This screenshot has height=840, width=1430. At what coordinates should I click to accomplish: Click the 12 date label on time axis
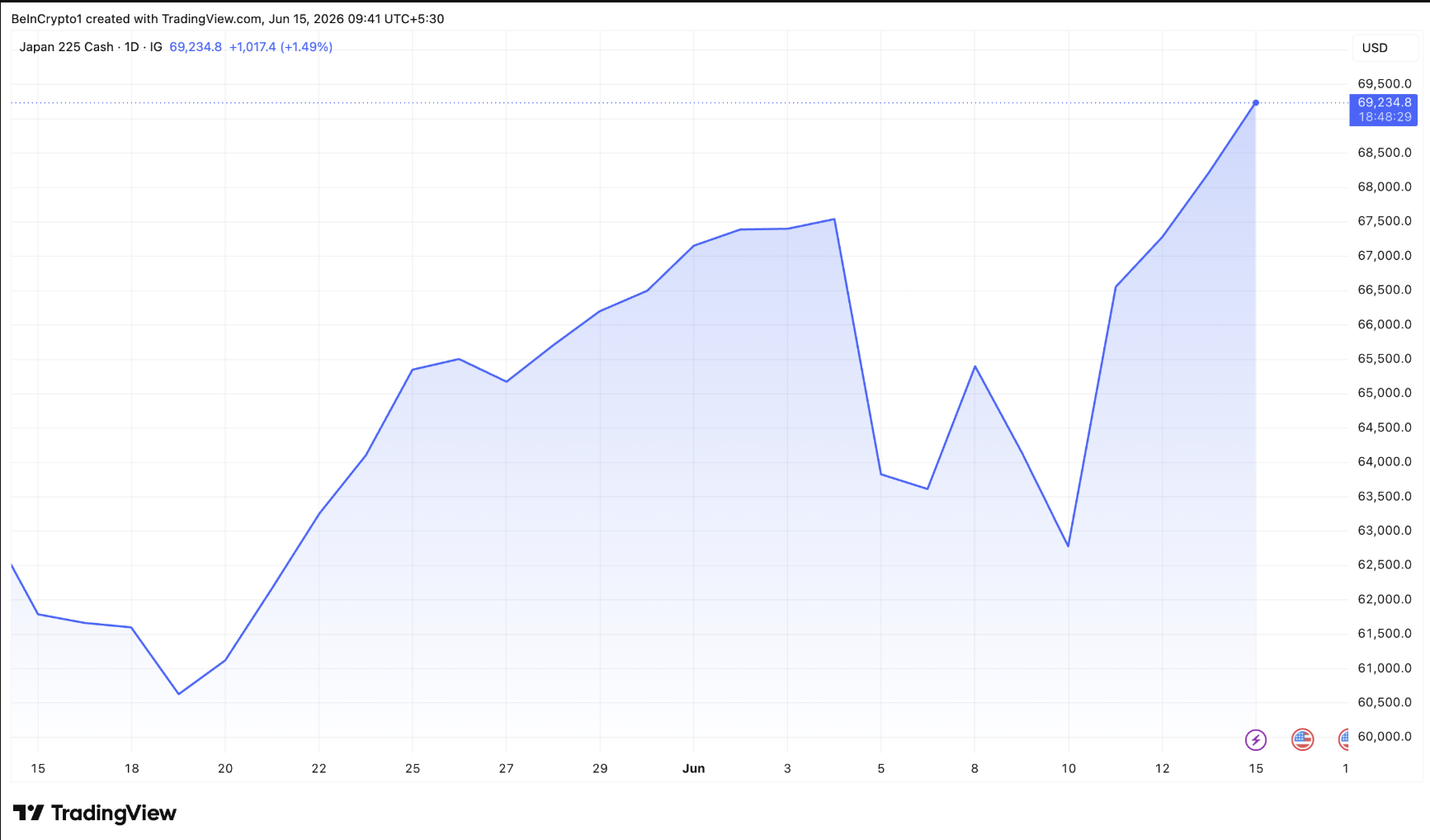click(x=1163, y=768)
